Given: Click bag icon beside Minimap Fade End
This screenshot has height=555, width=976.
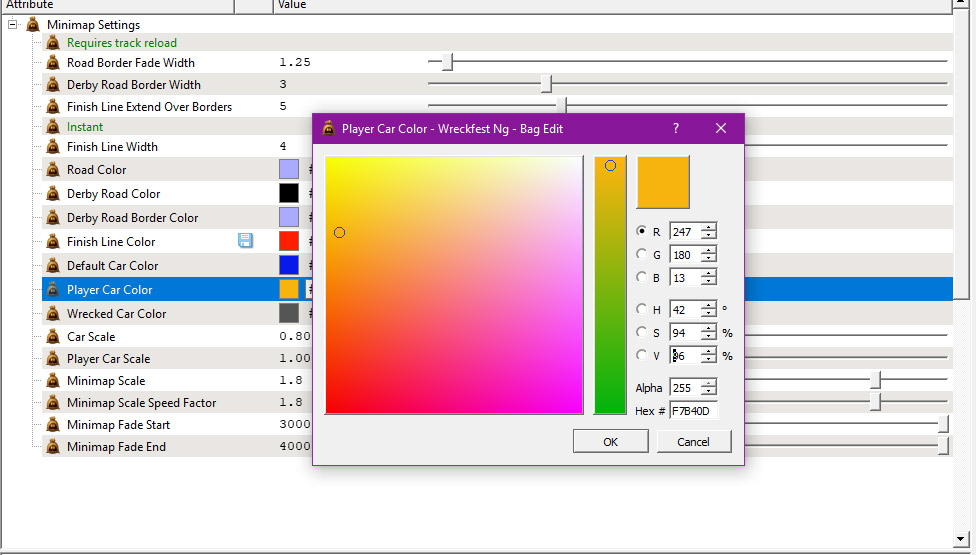Looking at the screenshot, I should [54, 447].
